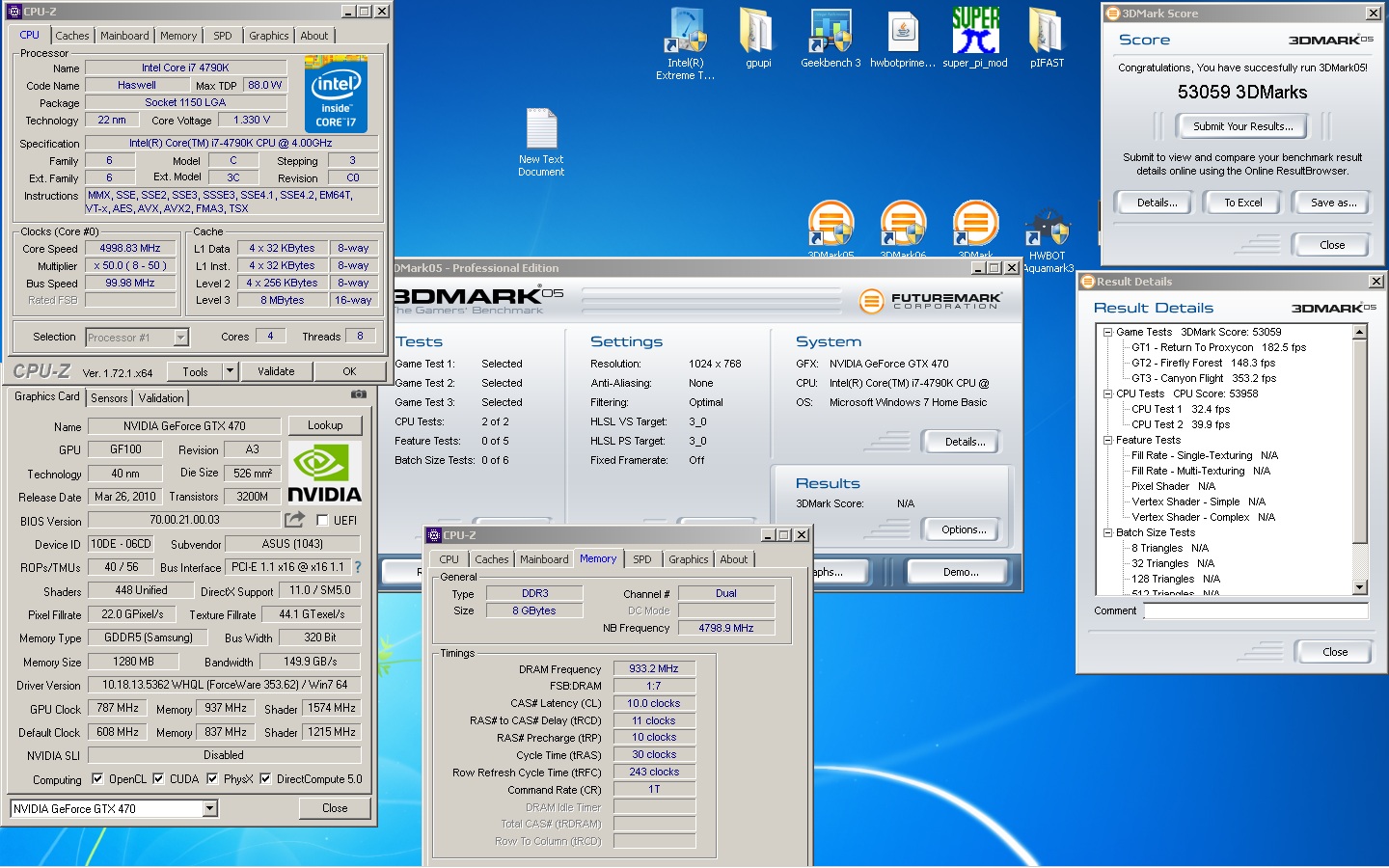Click Result Details window title icon
Screen dimensions: 1389x868
tap(1087, 282)
